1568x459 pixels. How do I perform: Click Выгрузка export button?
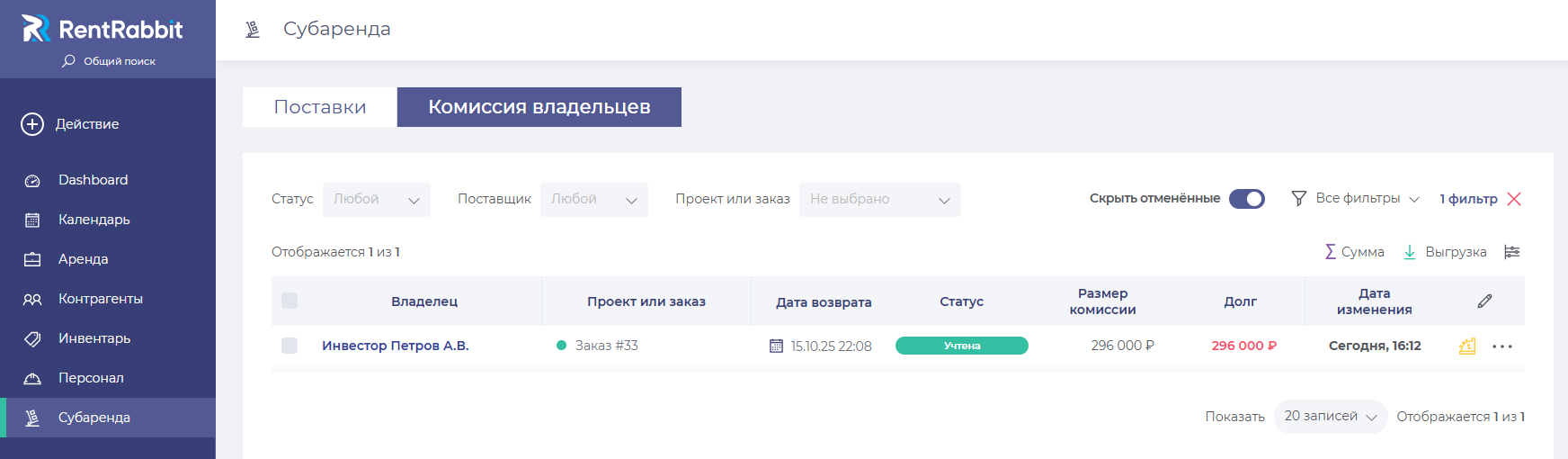coord(1445,252)
